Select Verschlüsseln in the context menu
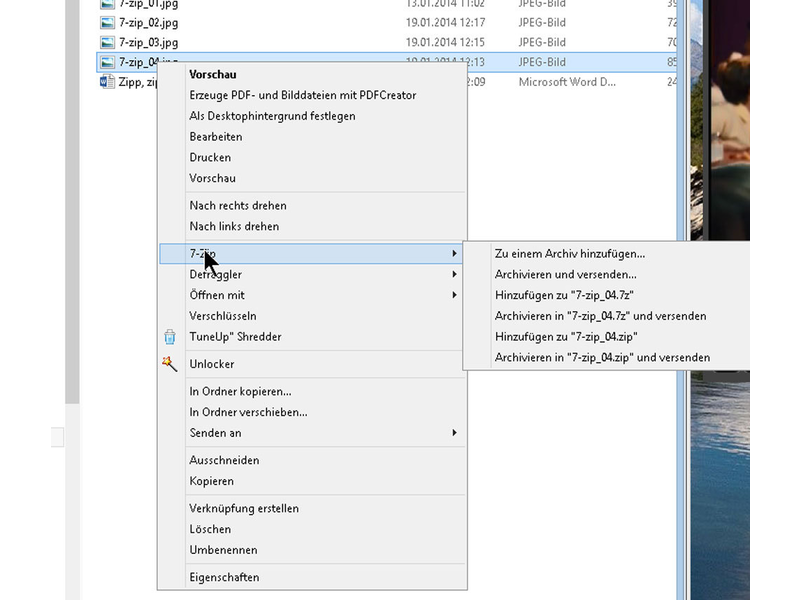The width and height of the screenshot is (800, 600). coord(223,316)
